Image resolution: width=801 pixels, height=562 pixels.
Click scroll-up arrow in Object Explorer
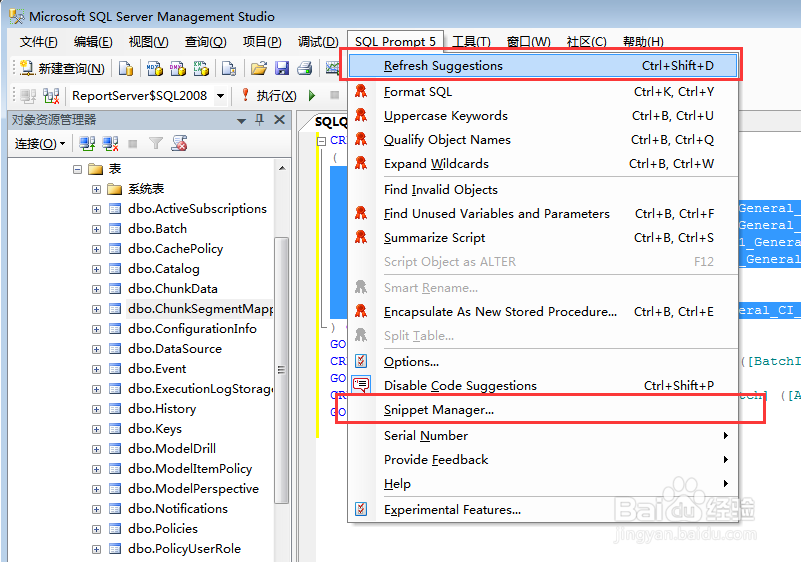(282, 168)
